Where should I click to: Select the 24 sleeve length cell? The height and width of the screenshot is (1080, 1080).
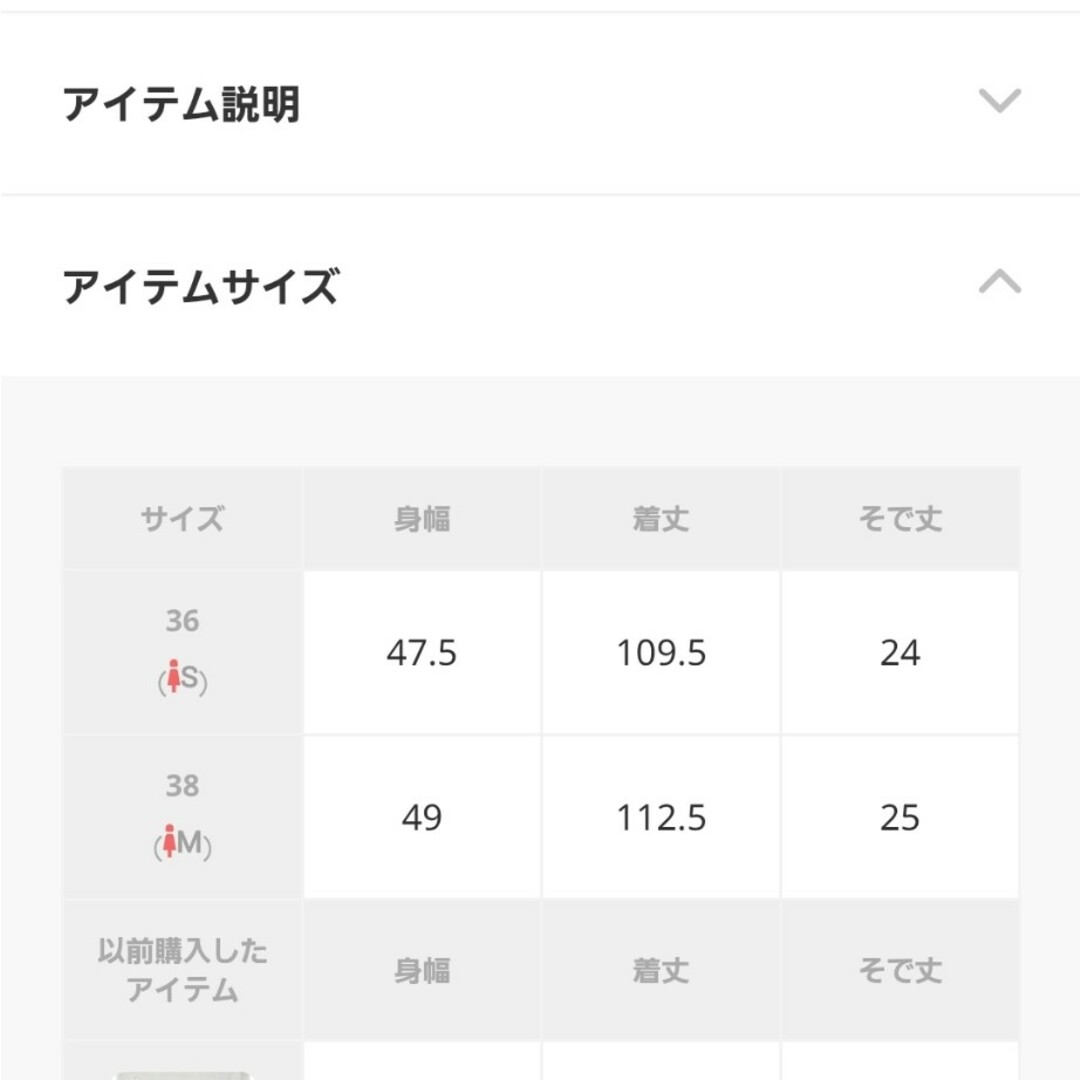900,652
